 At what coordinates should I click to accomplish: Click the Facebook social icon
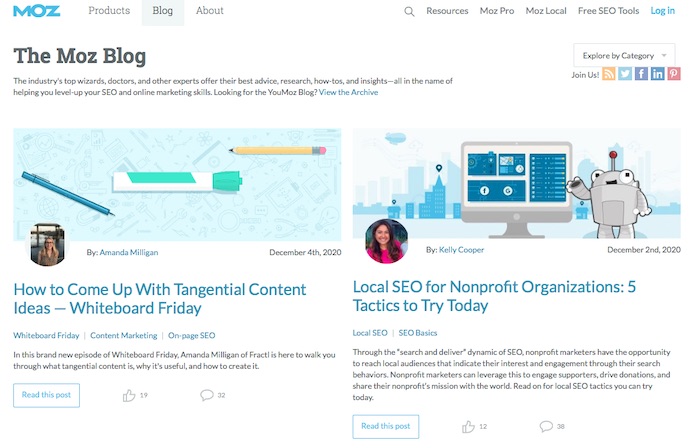click(641, 74)
